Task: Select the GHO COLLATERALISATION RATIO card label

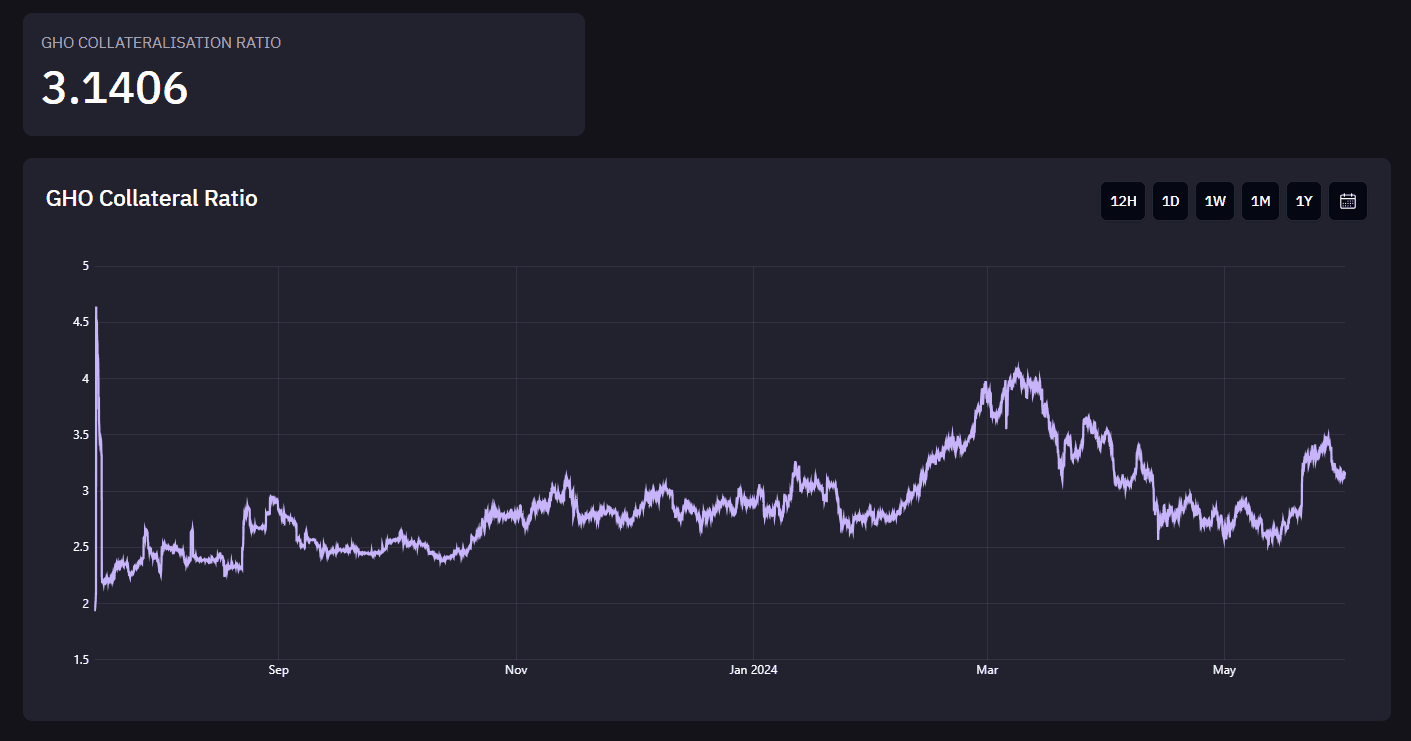Action: (x=161, y=43)
